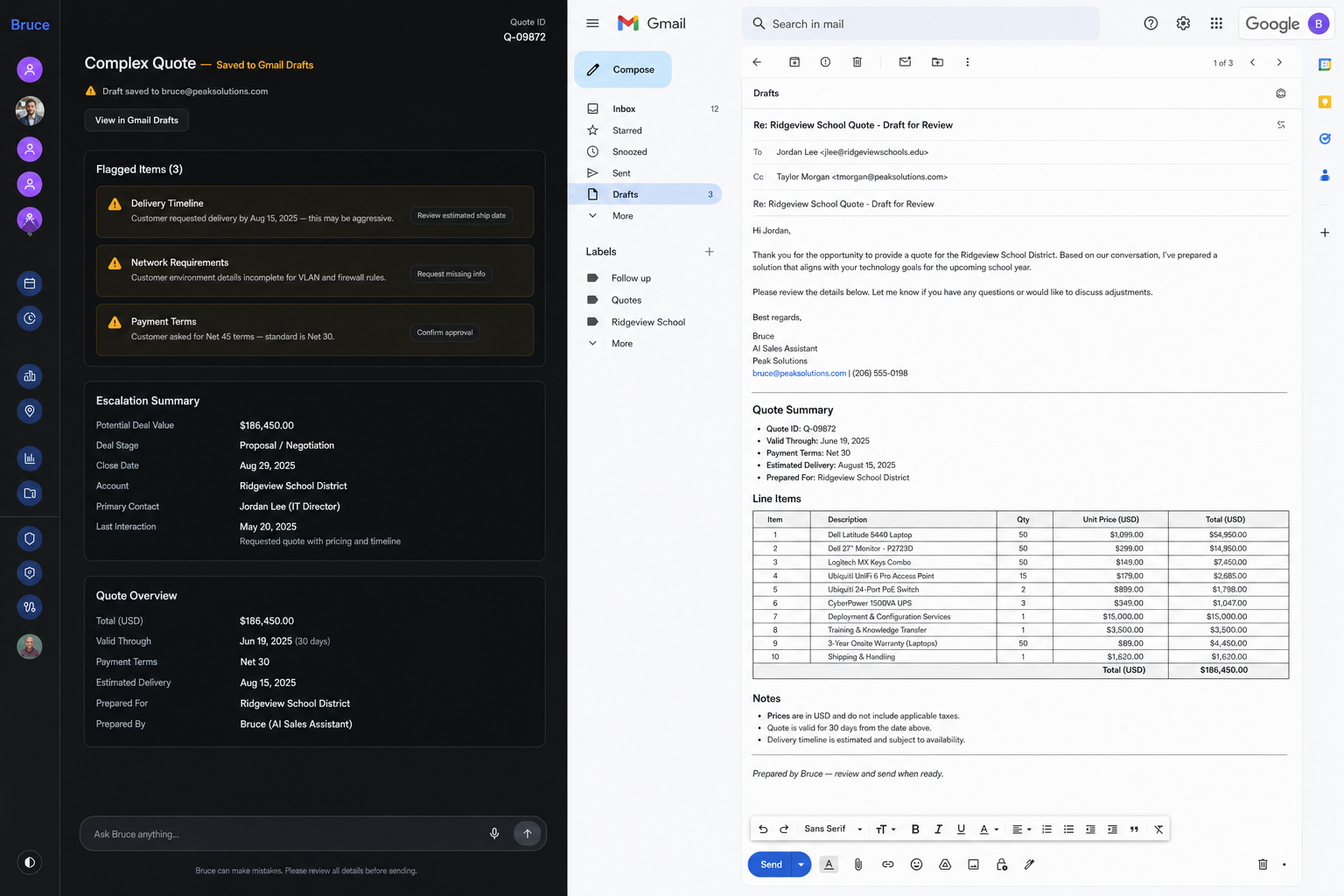Open the text size dropdown
The width and height of the screenshot is (1344, 896).
(x=885, y=829)
